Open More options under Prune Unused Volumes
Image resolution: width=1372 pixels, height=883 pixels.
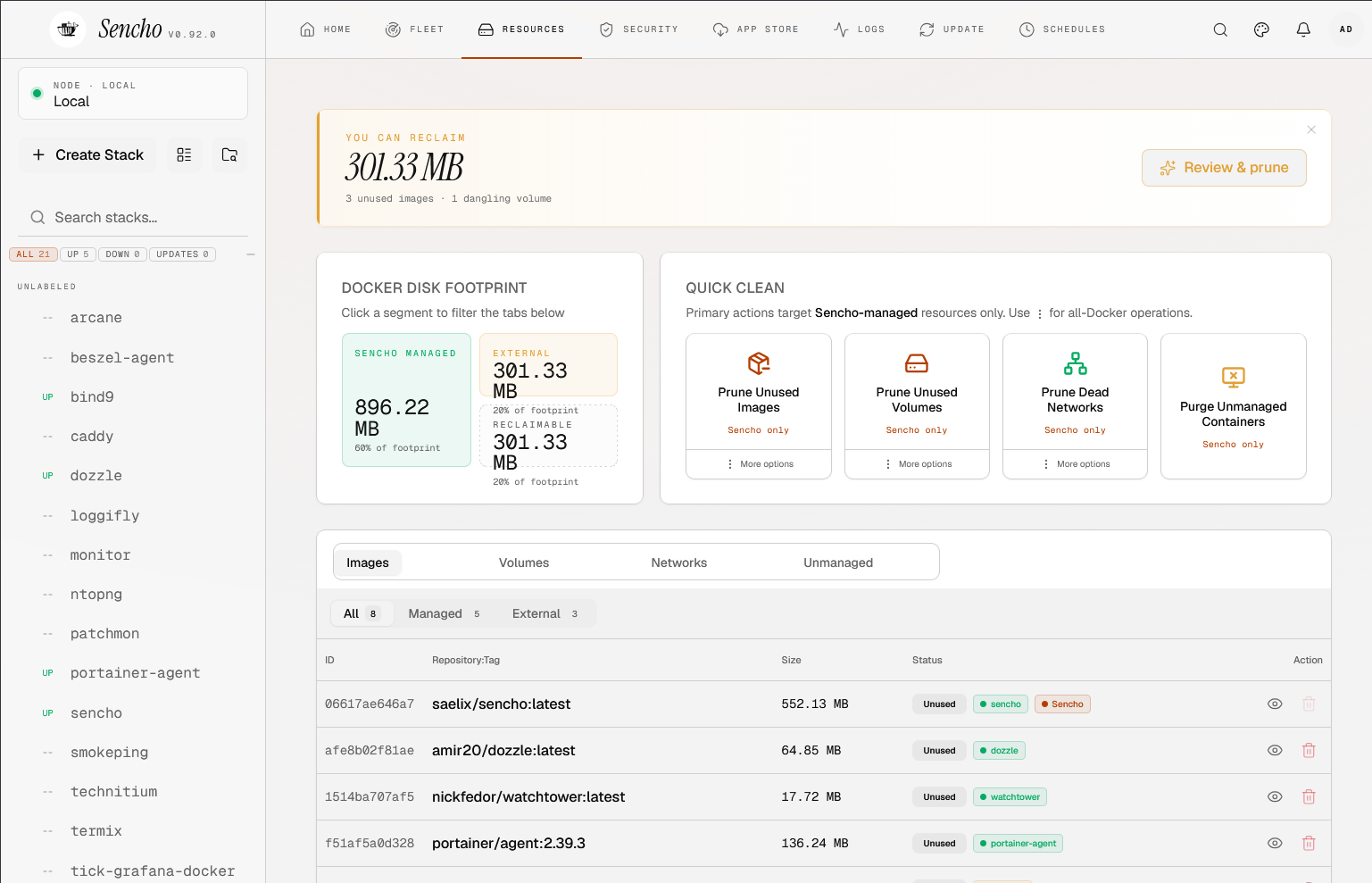917,464
